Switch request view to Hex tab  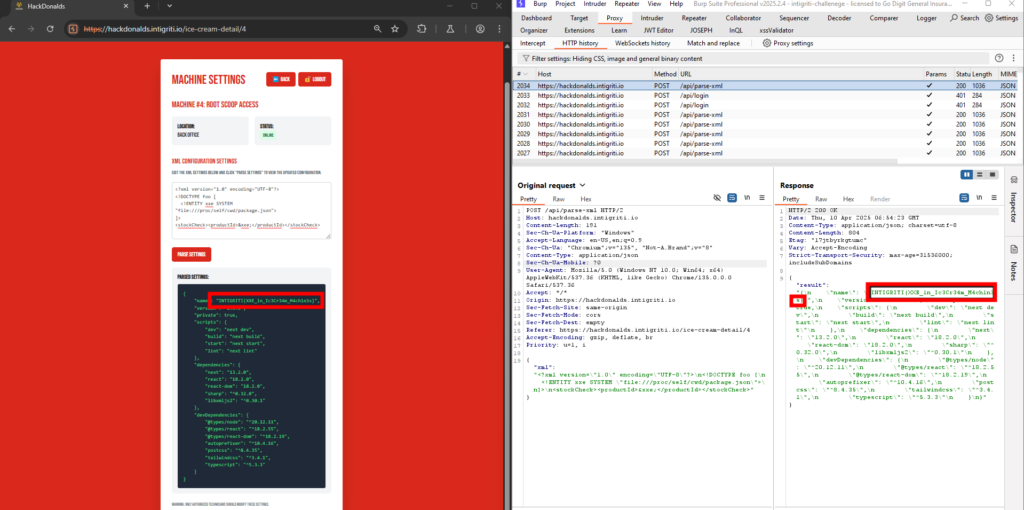point(586,199)
